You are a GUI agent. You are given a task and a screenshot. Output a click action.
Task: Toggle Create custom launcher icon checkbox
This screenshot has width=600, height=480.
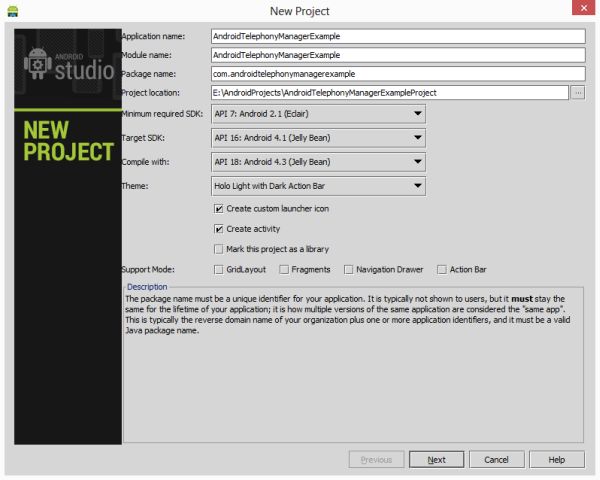[218, 209]
